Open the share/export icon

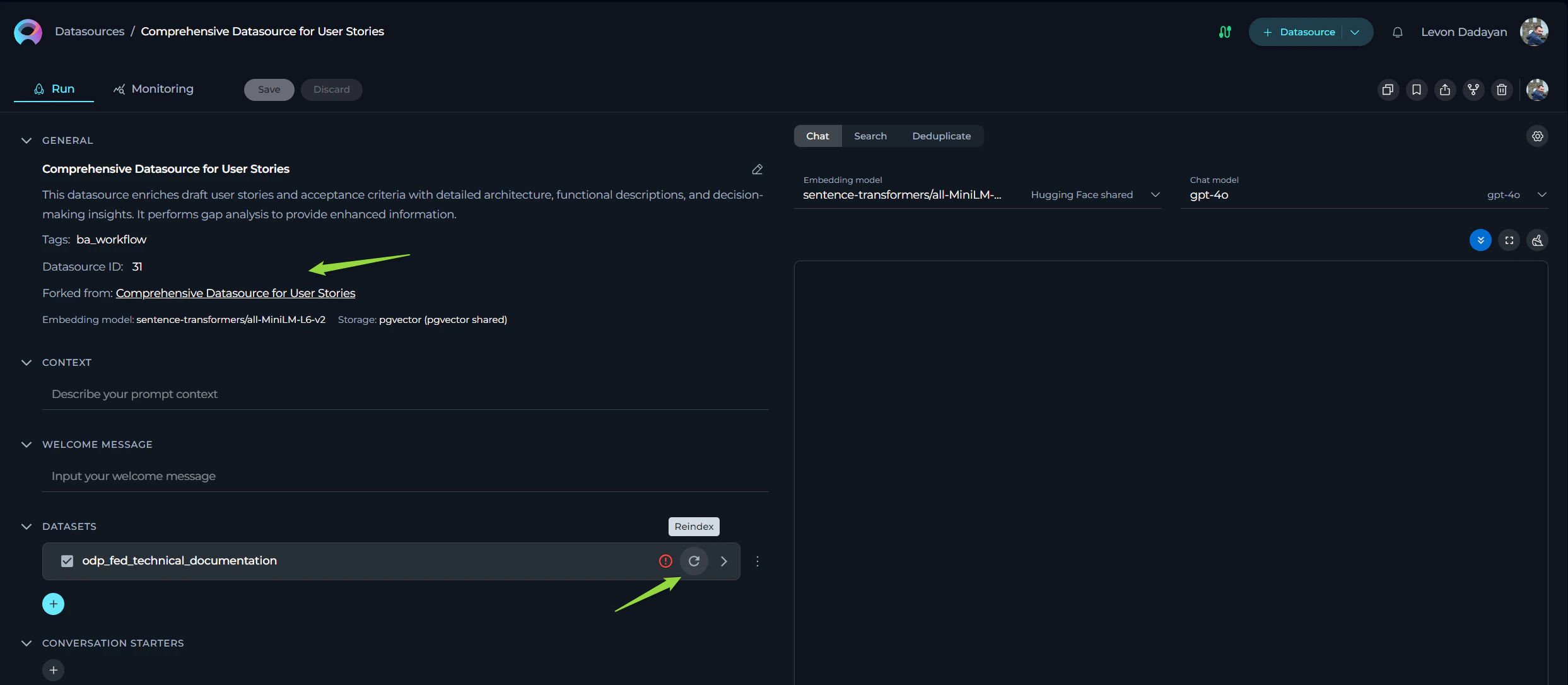(x=1445, y=90)
